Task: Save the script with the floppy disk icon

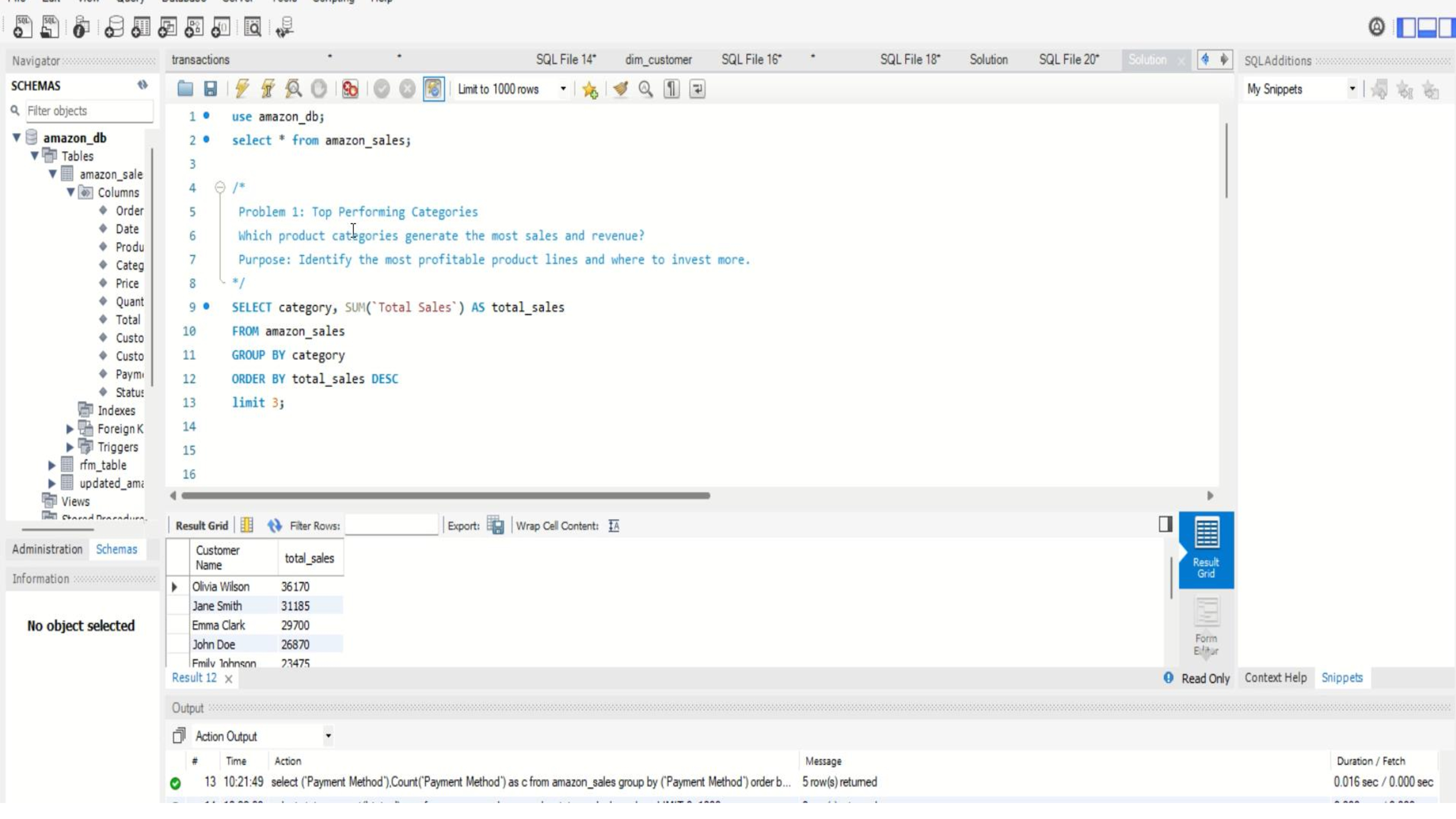Action: click(210, 89)
